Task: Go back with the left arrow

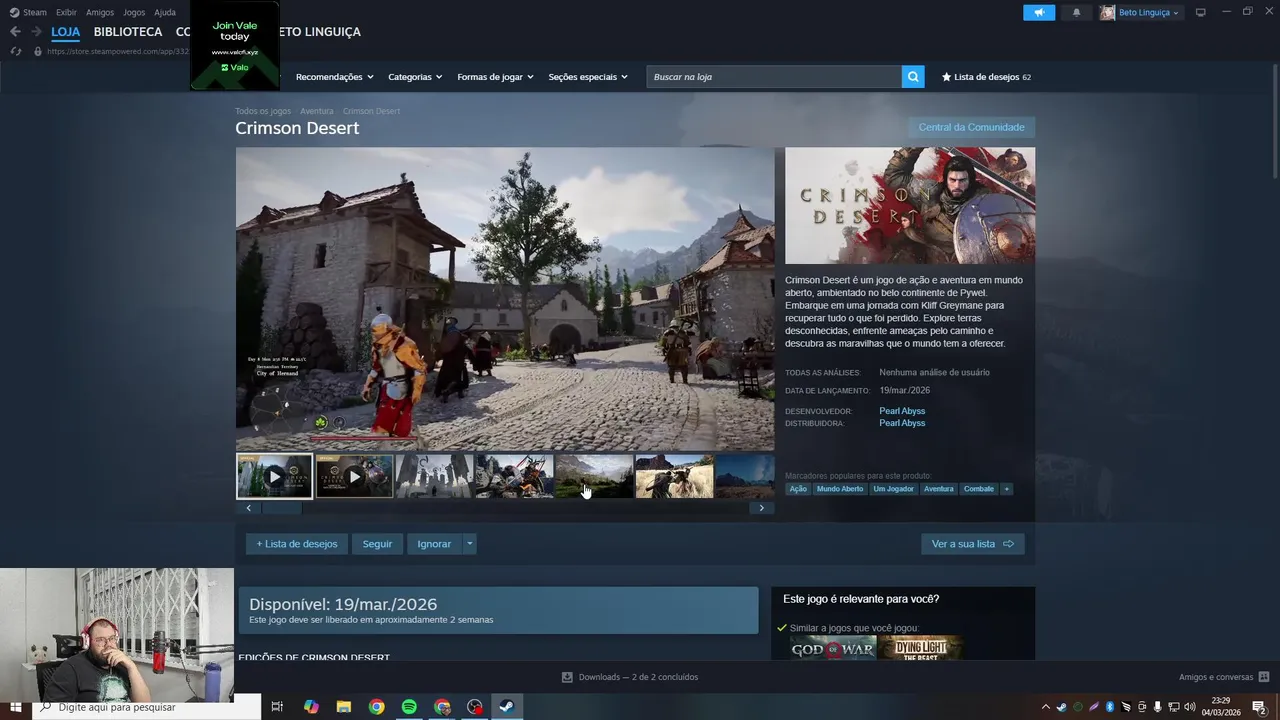Action: click(15, 32)
